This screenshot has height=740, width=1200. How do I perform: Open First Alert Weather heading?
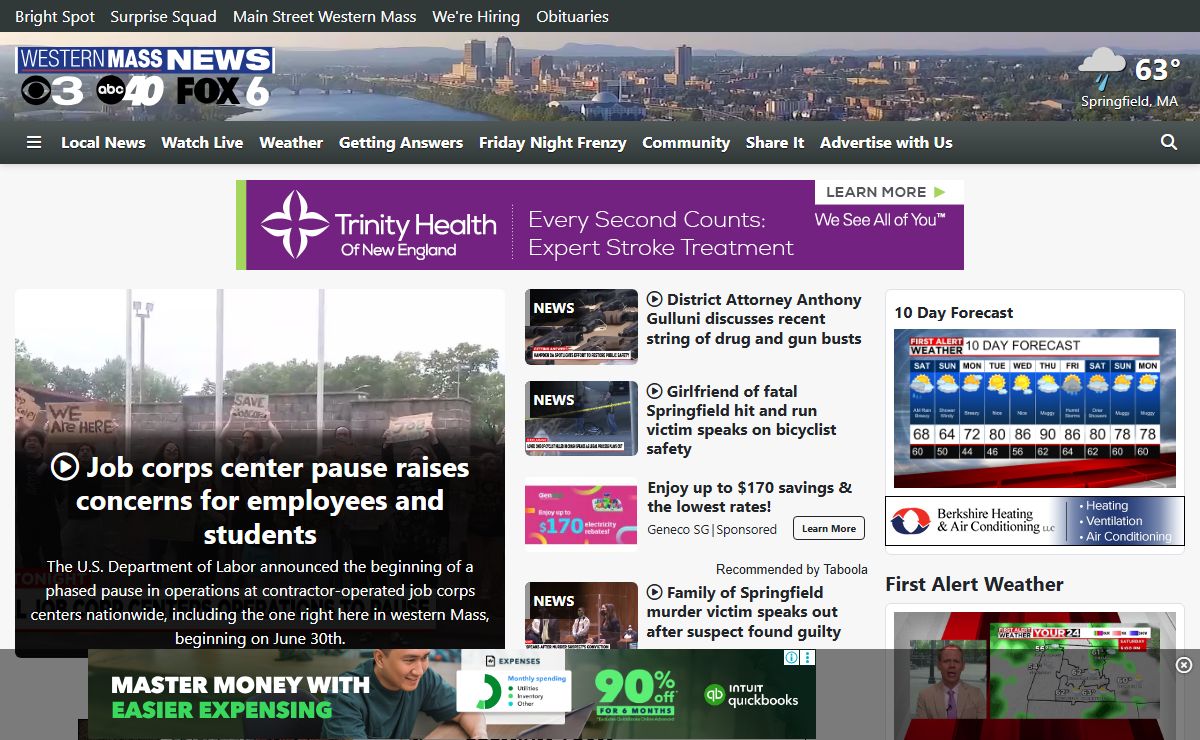pyautogui.click(x=974, y=584)
